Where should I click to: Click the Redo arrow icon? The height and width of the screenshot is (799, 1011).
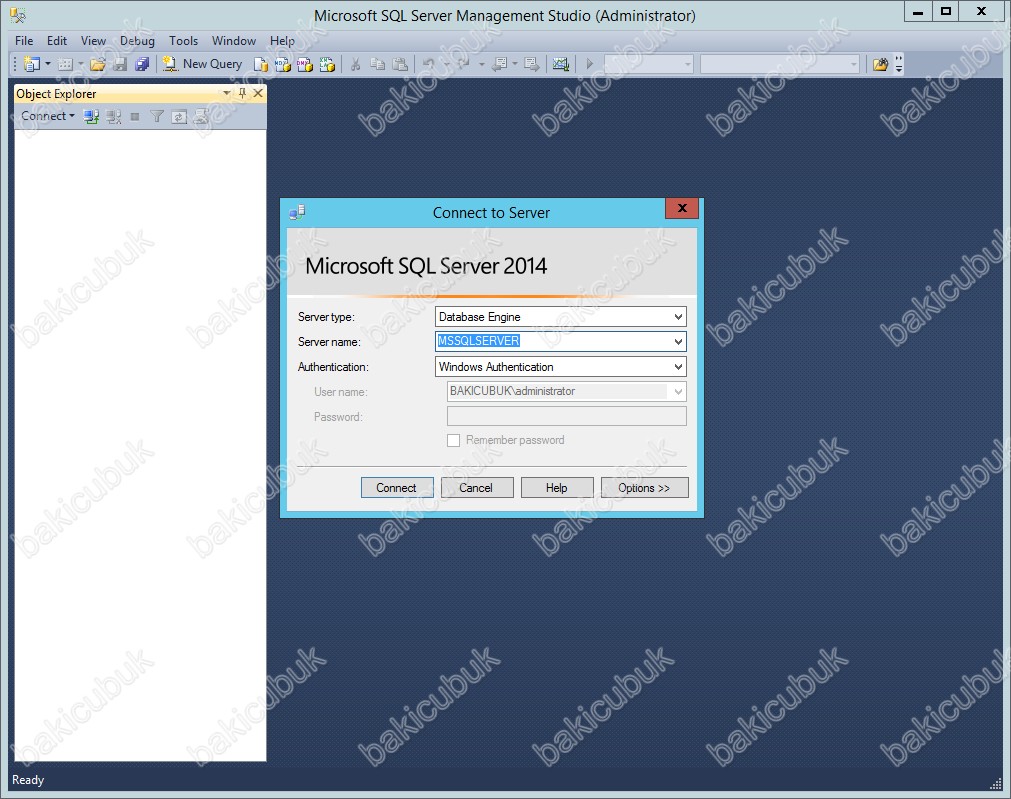pyautogui.click(x=464, y=64)
